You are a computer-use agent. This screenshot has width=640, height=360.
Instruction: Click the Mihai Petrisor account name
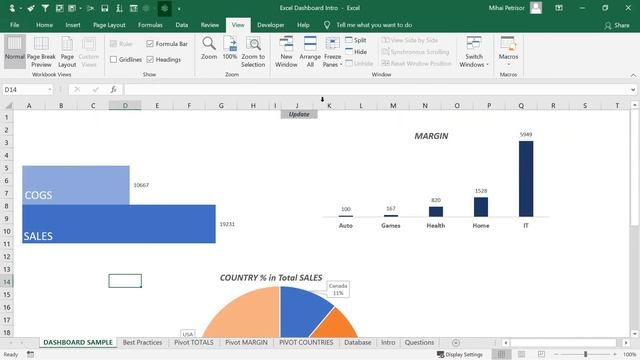pyautogui.click(x=507, y=8)
